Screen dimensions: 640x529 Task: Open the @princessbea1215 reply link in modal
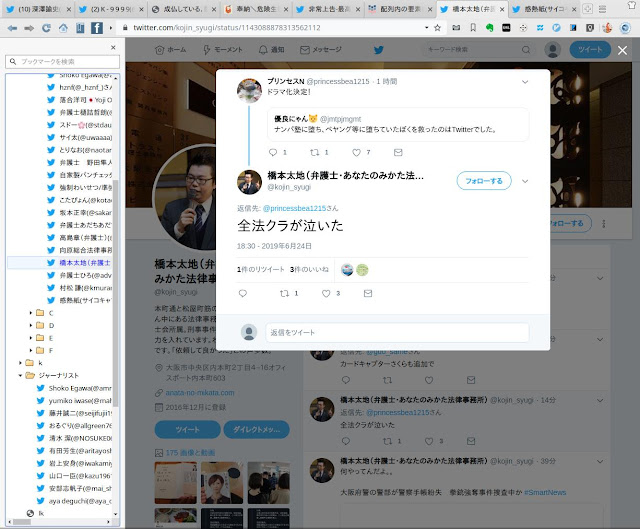(x=294, y=208)
